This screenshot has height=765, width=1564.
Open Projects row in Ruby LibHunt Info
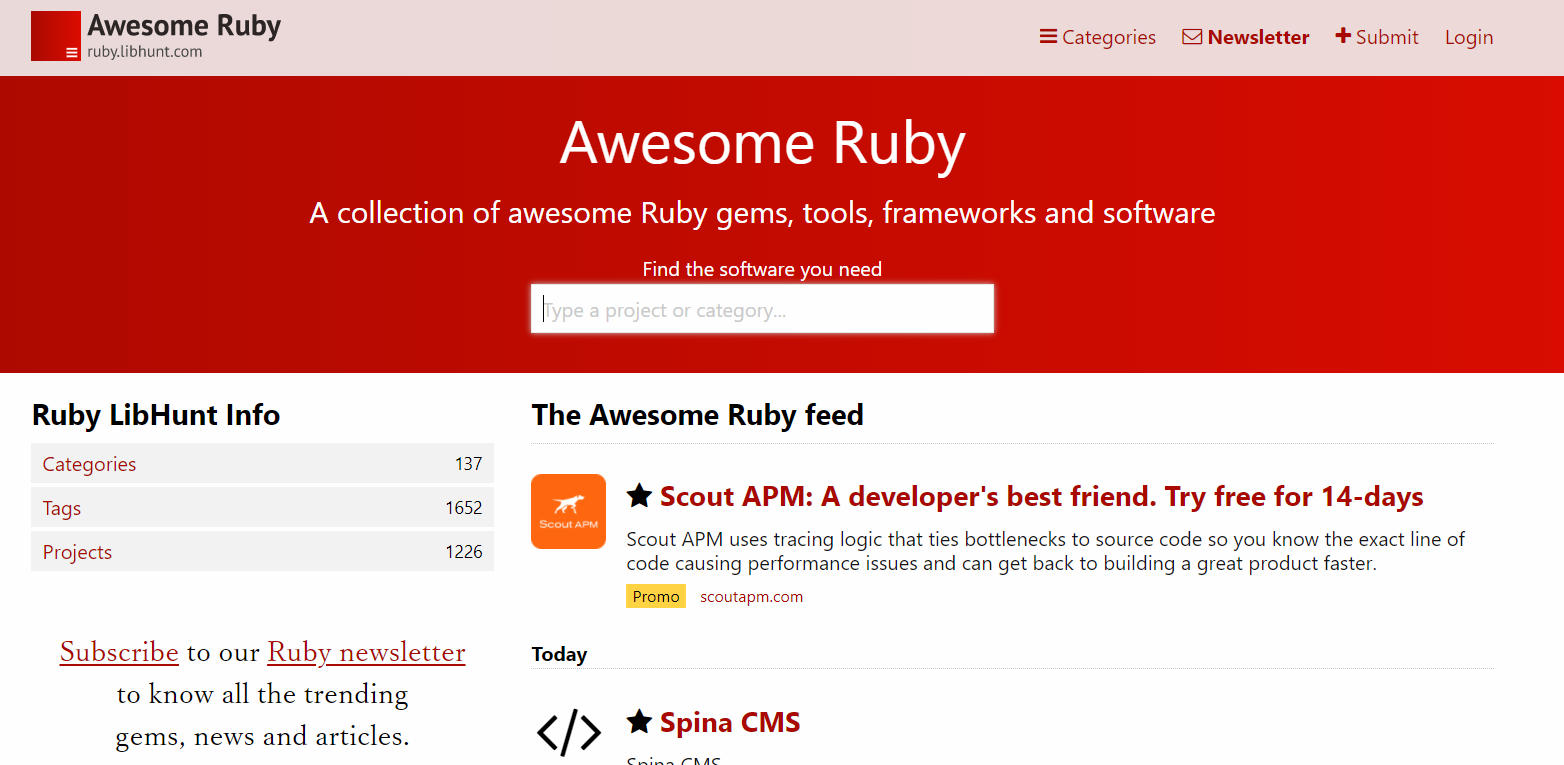[262, 552]
